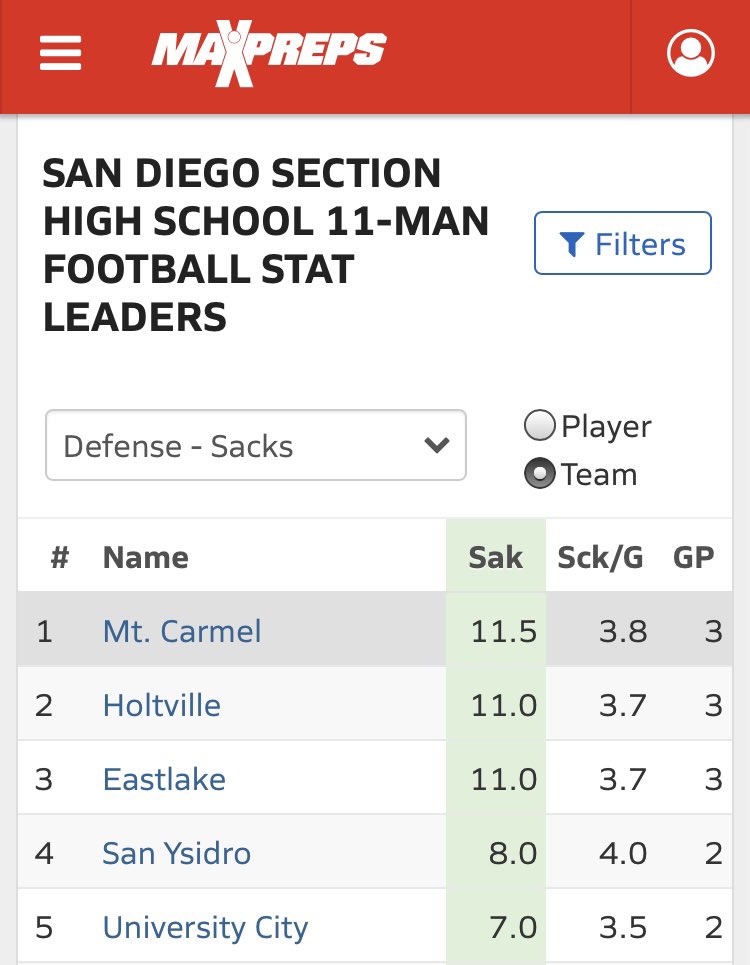Click the funnel icon in Filters
The image size is (750, 965).
pos(571,243)
